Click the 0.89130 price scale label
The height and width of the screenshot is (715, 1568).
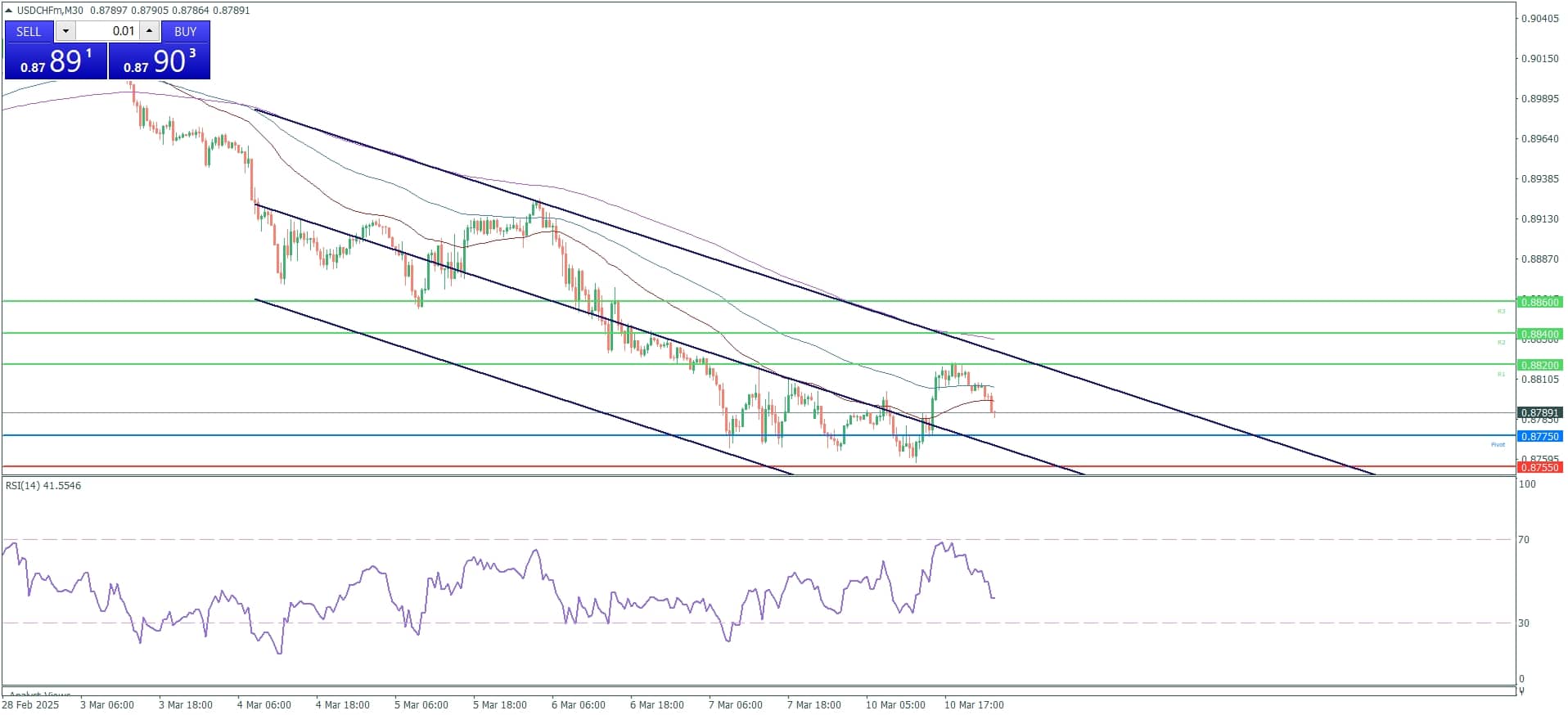point(1539,218)
